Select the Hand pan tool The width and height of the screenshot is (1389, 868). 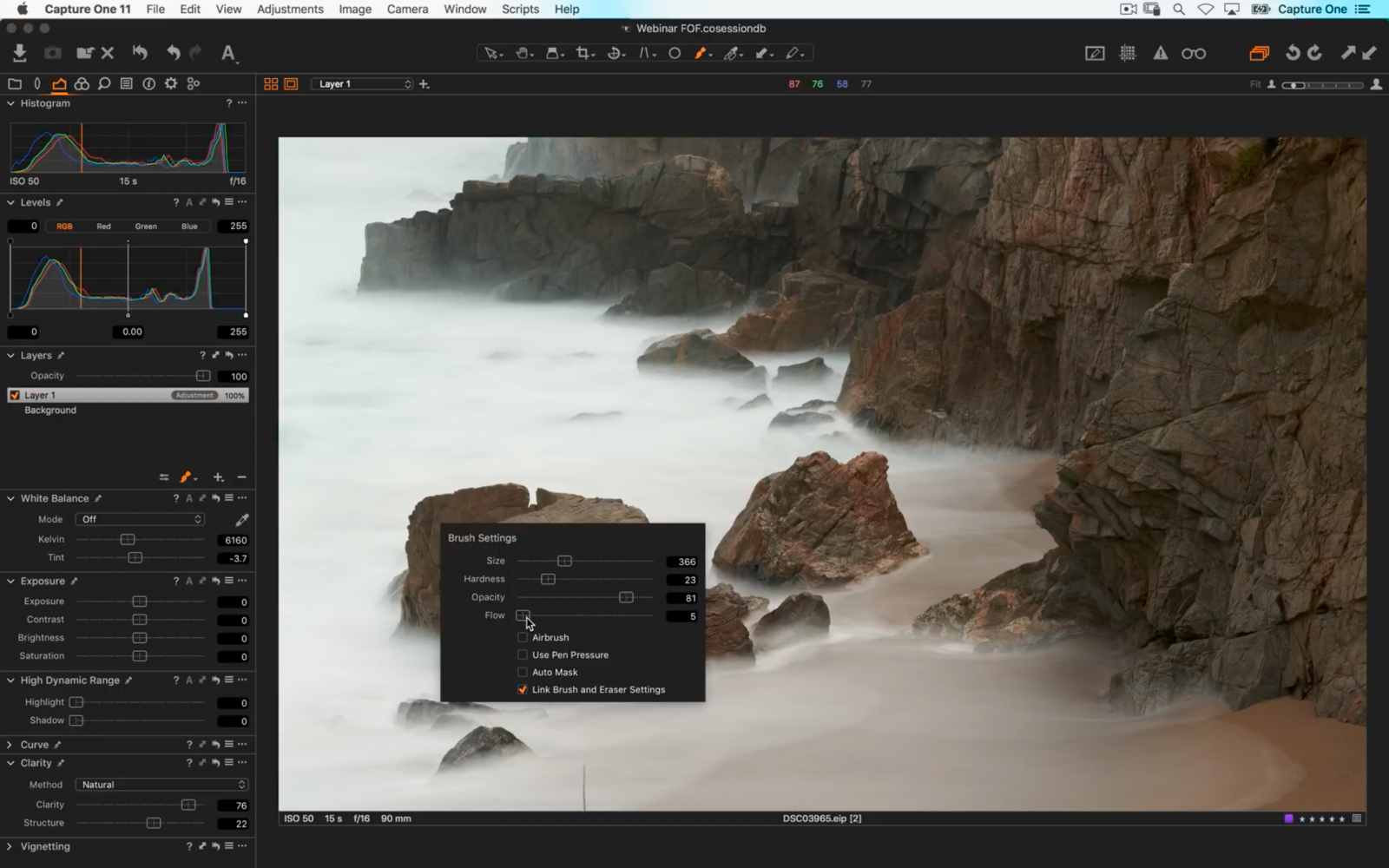coord(523,53)
